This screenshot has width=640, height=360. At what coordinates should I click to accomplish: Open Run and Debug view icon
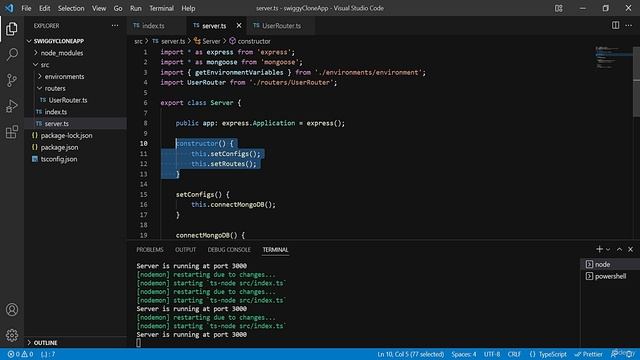point(12,106)
